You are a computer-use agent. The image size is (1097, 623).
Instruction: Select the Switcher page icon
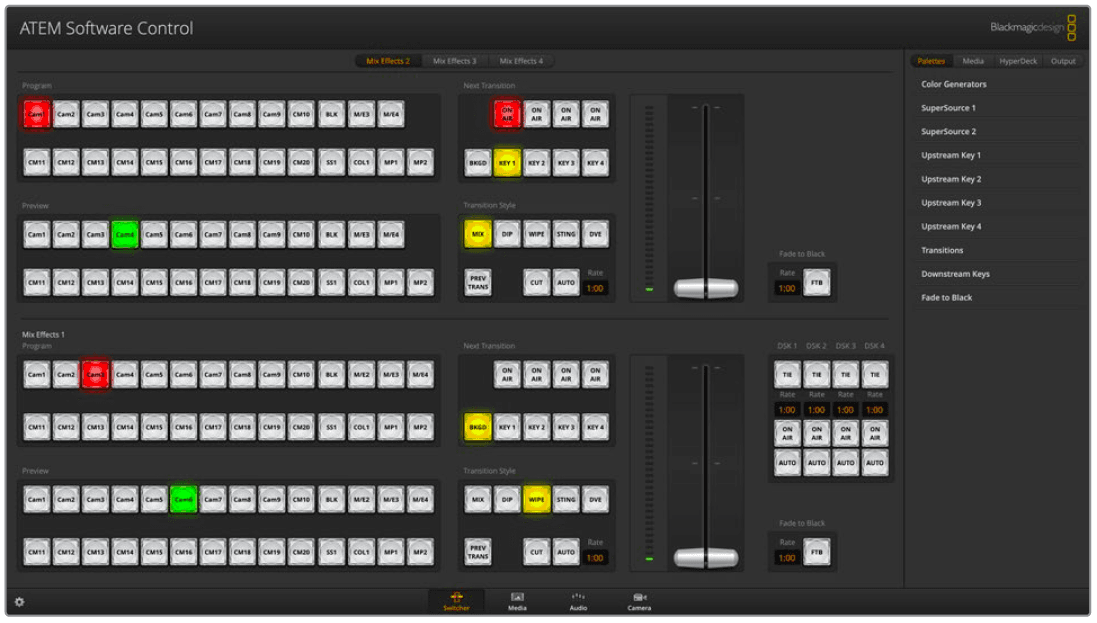pyautogui.click(x=456, y=601)
